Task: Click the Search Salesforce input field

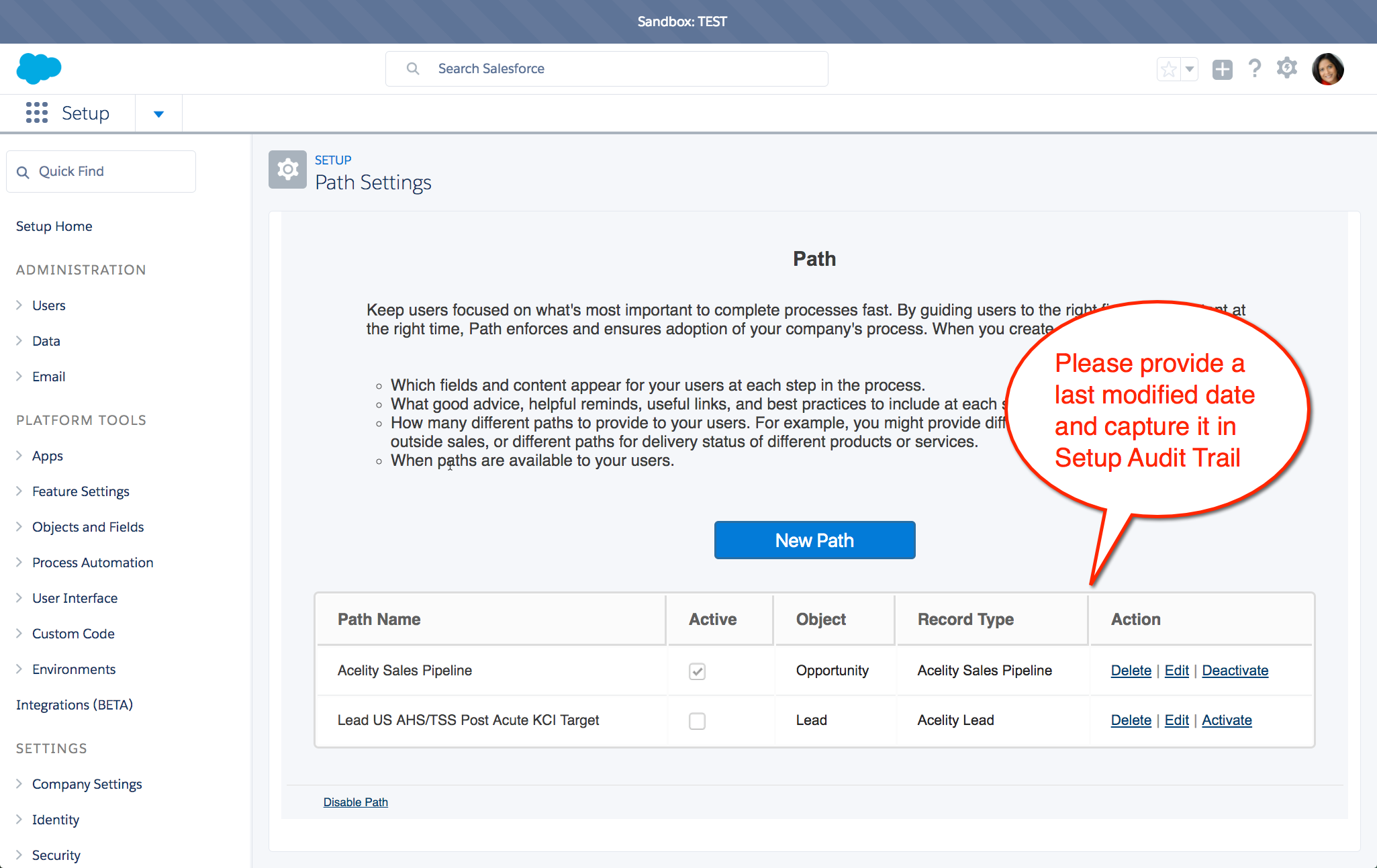Action: click(607, 68)
